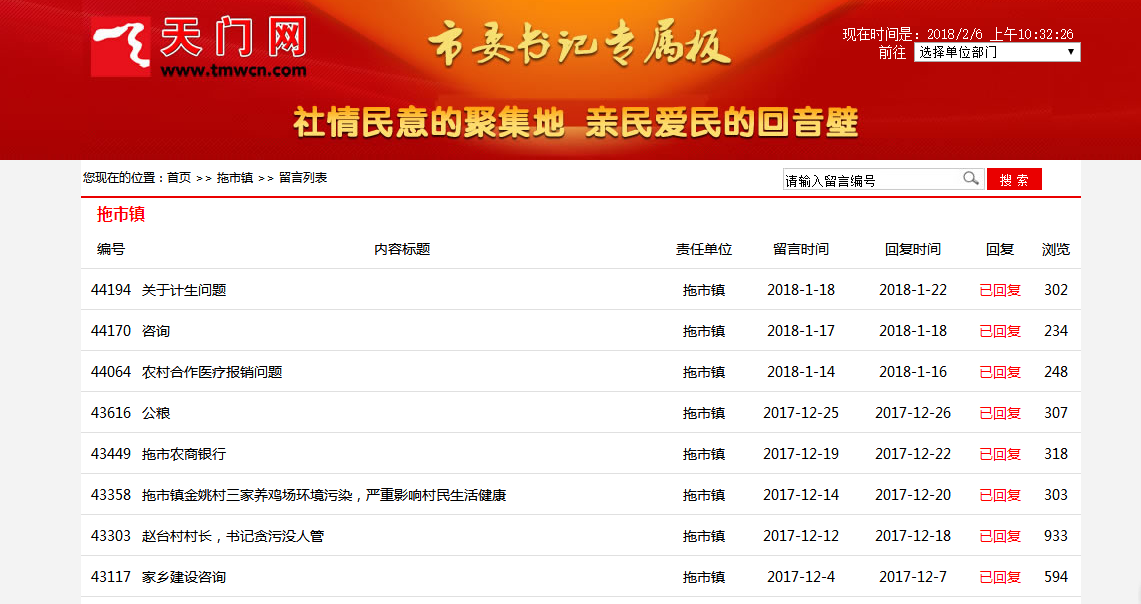Click message number 44064
The height and width of the screenshot is (604, 1141).
click(x=111, y=372)
